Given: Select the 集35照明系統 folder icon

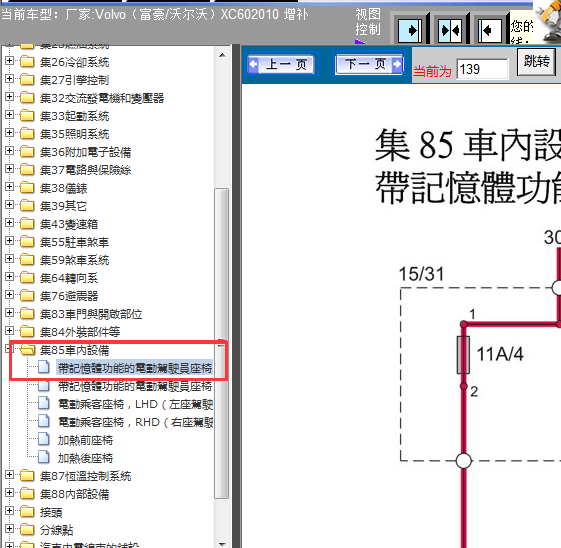Looking at the screenshot, I should coord(27,134).
